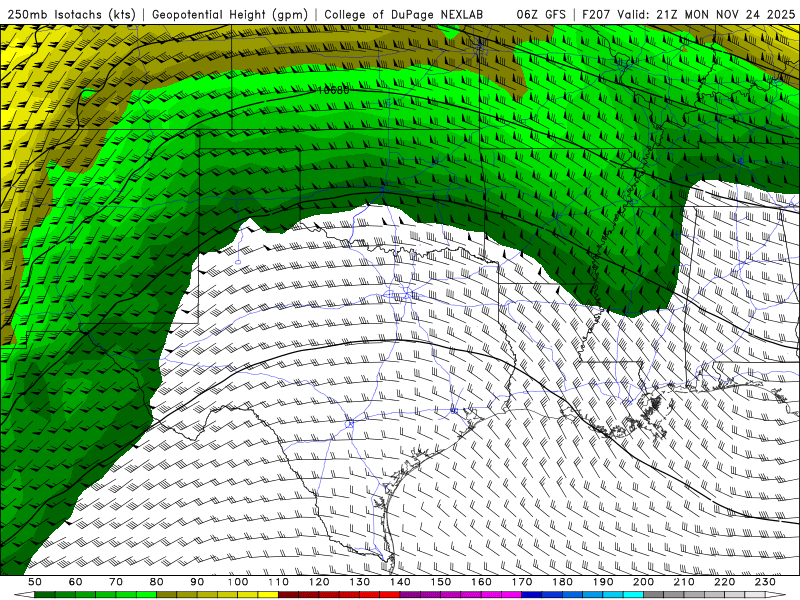The height and width of the screenshot is (600, 800).
Task: Click the legend value "230"
Action: coord(765,582)
